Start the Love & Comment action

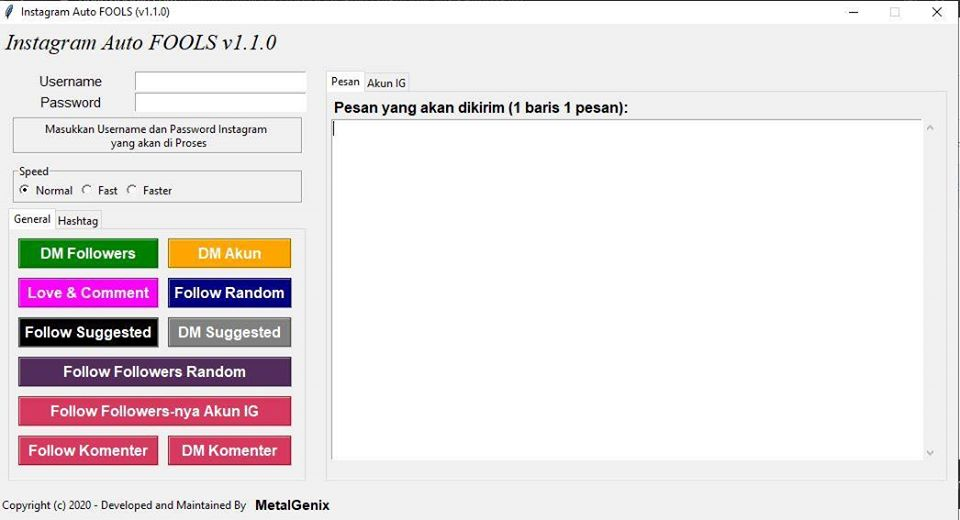click(88, 293)
